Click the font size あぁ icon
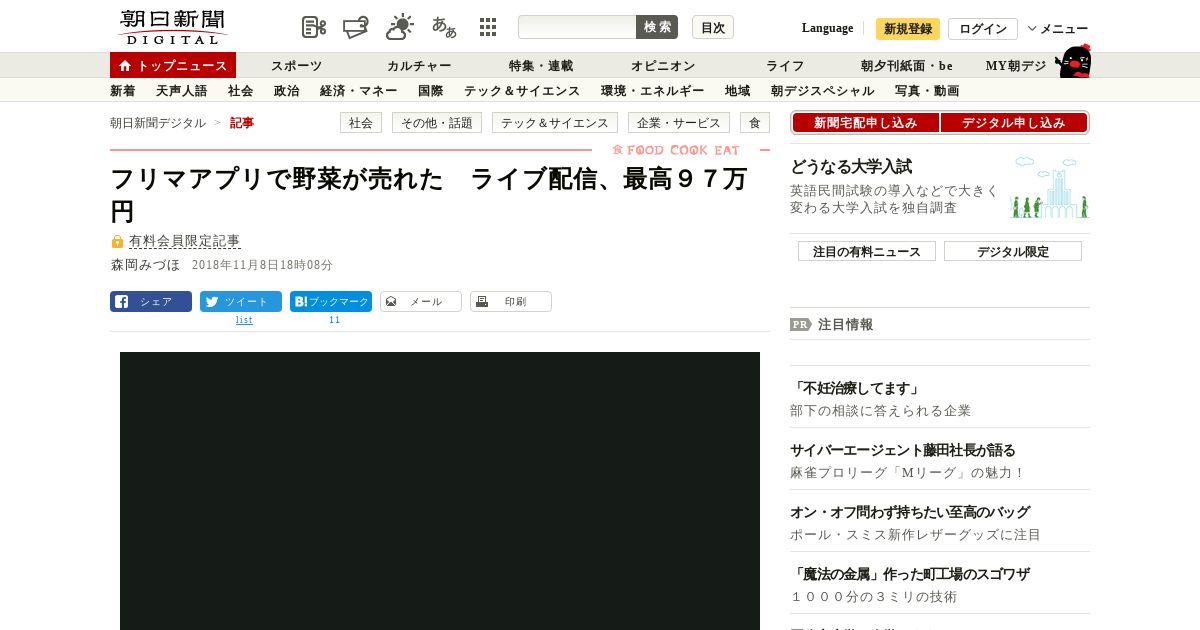The height and width of the screenshot is (630, 1200). (444, 27)
